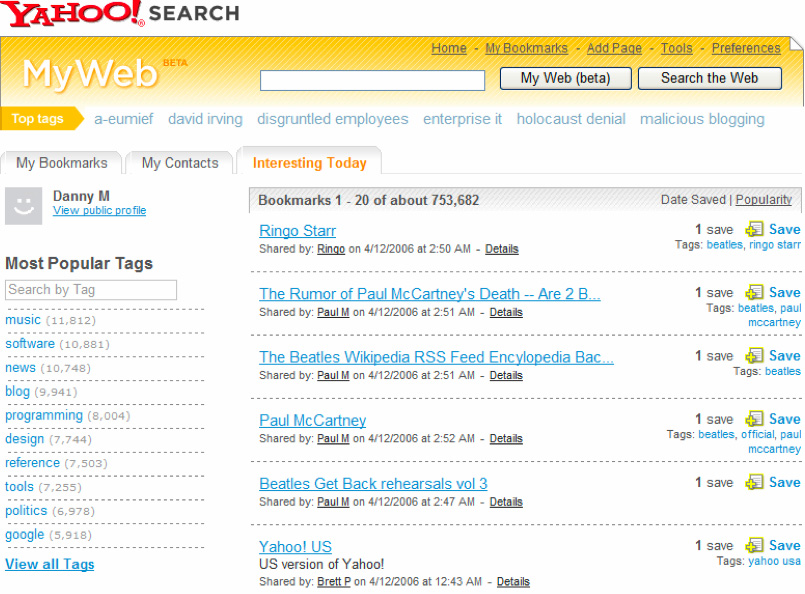The width and height of the screenshot is (805, 594).
Task: Click save icon for Beatles Wikipedia RSS Feed
Action: [x=754, y=355]
